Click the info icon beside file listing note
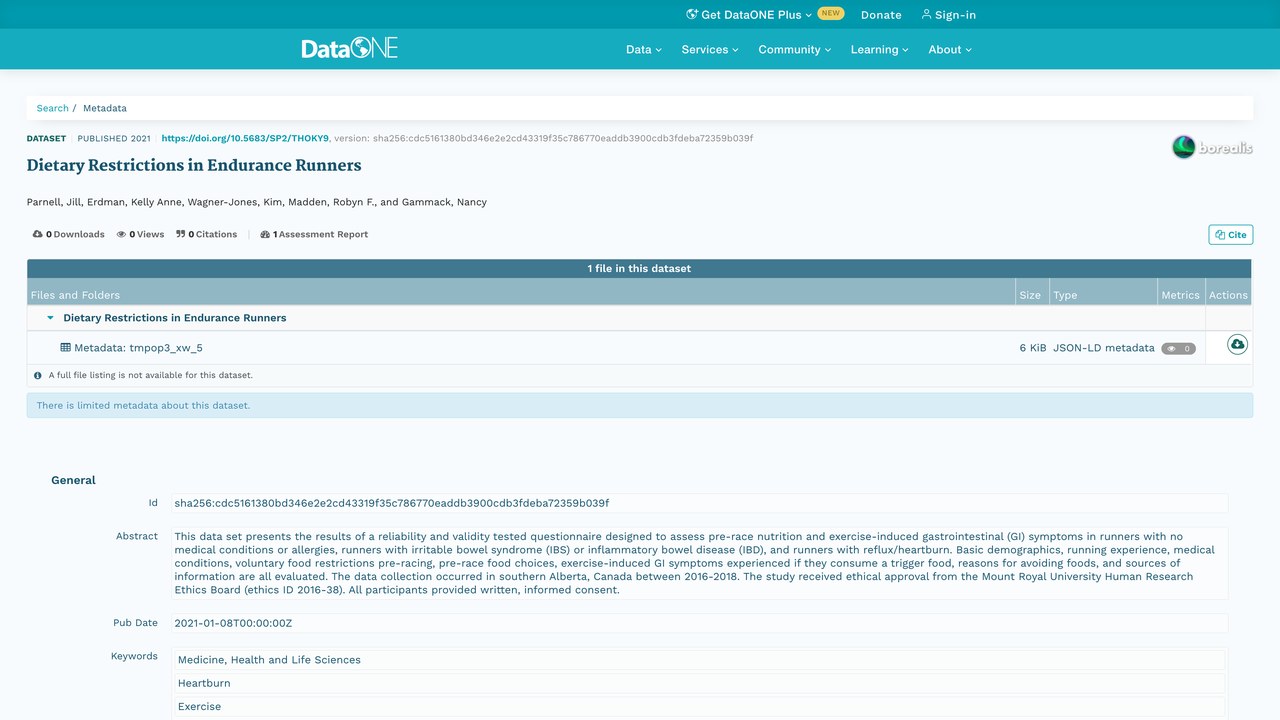The image size is (1280, 720). coord(38,376)
